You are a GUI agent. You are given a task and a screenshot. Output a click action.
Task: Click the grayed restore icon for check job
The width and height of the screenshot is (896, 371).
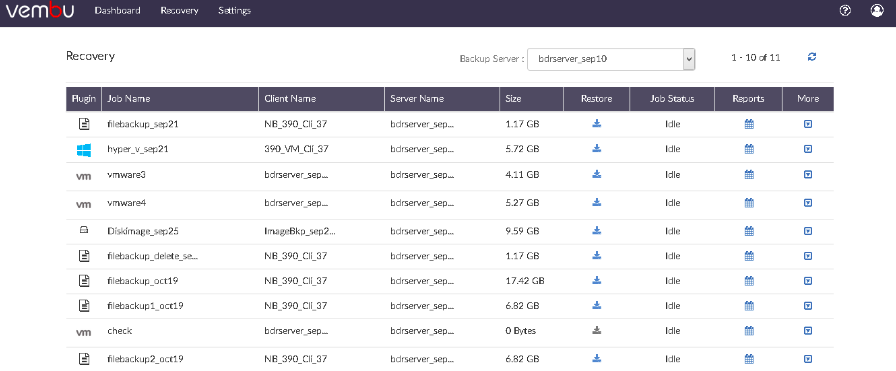pos(597,330)
